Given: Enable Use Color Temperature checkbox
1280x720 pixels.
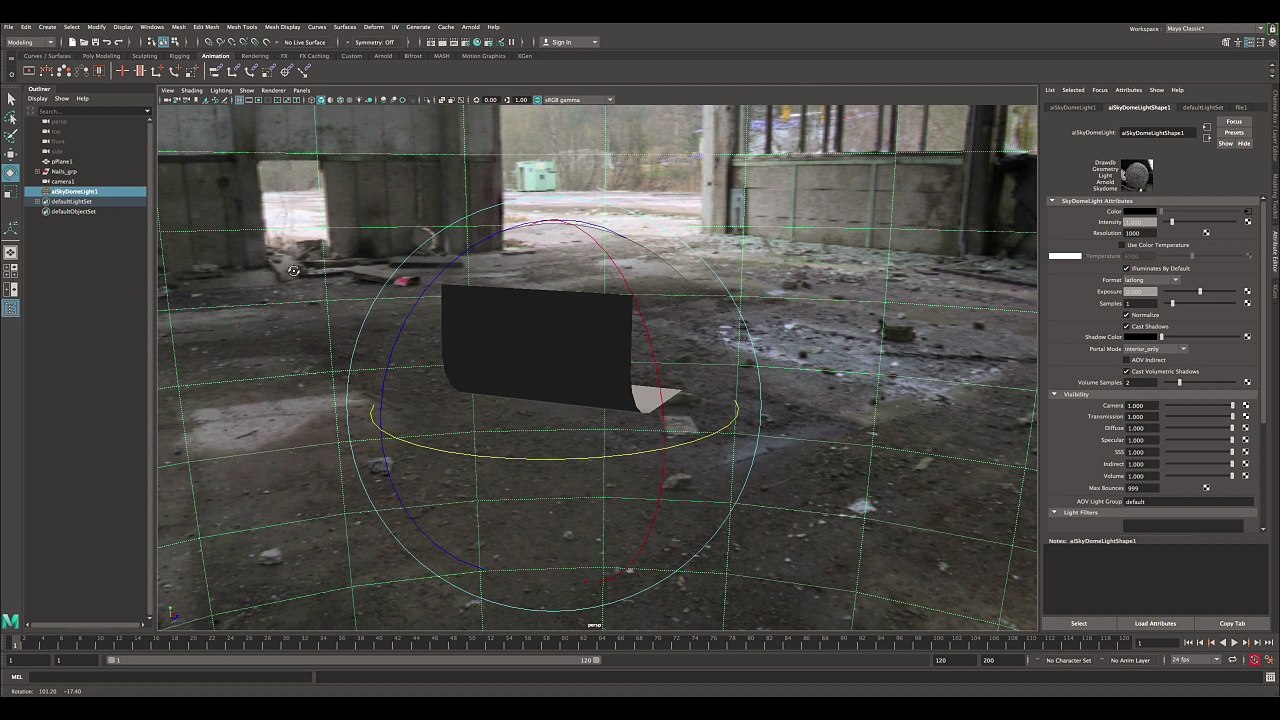Looking at the screenshot, I should click(x=1122, y=245).
